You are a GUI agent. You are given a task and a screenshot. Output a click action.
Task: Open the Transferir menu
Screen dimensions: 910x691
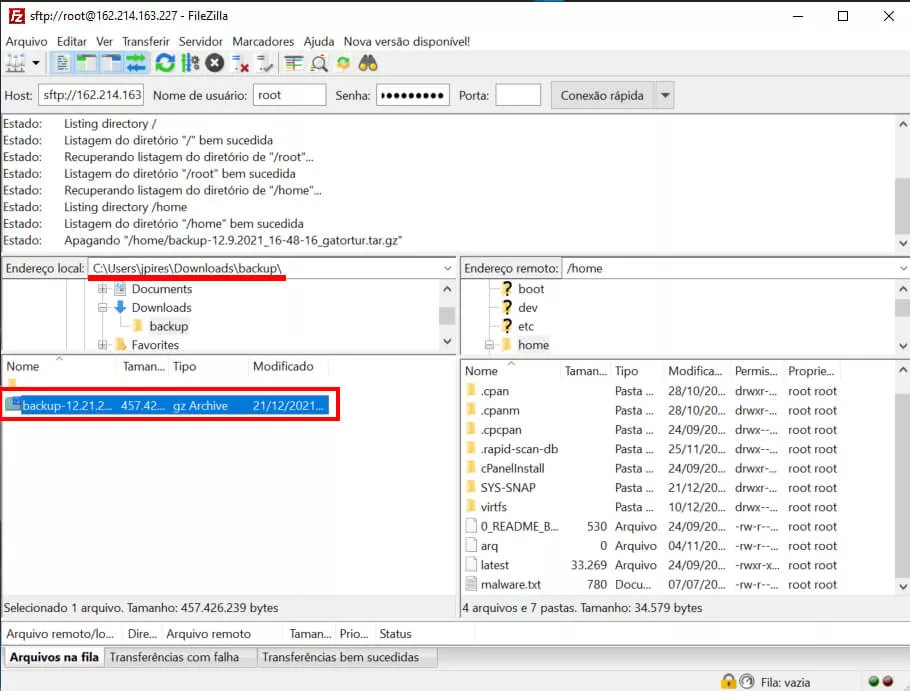(x=146, y=41)
